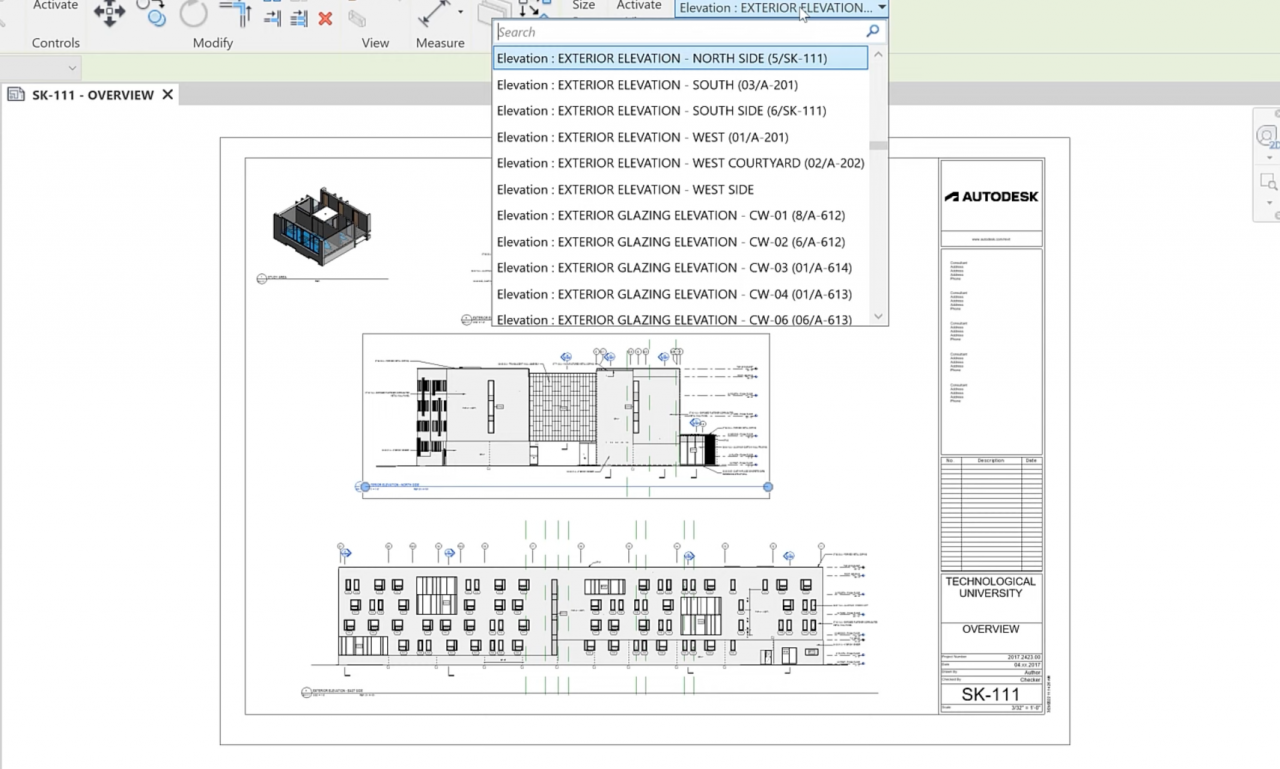1280x769 pixels.
Task: Click the Zoom Region icon
Action: (x=1267, y=182)
